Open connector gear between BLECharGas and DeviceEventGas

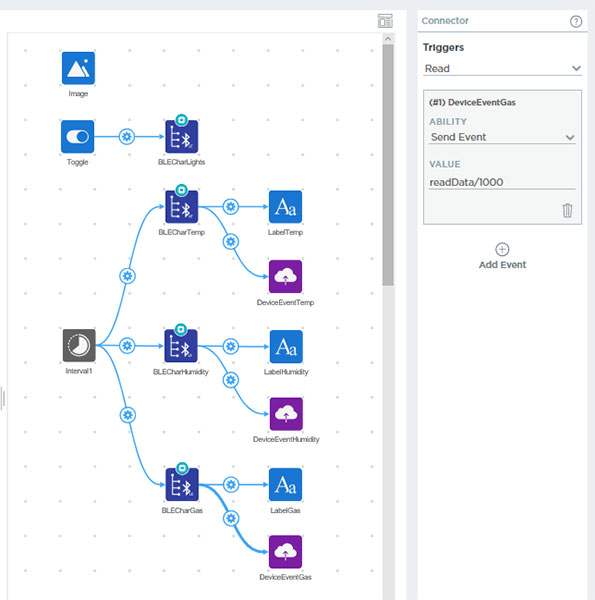(231, 518)
